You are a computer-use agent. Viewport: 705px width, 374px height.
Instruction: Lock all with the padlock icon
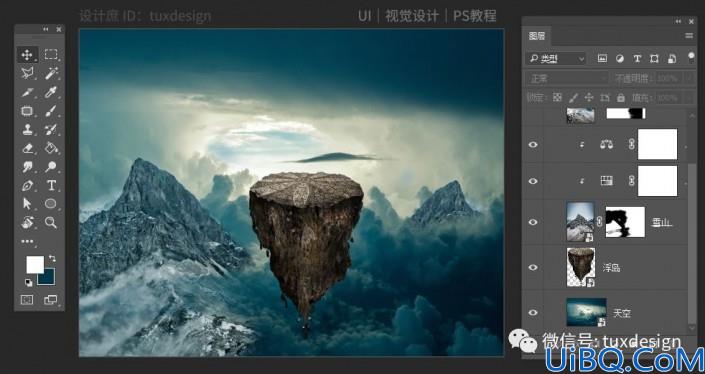621,98
